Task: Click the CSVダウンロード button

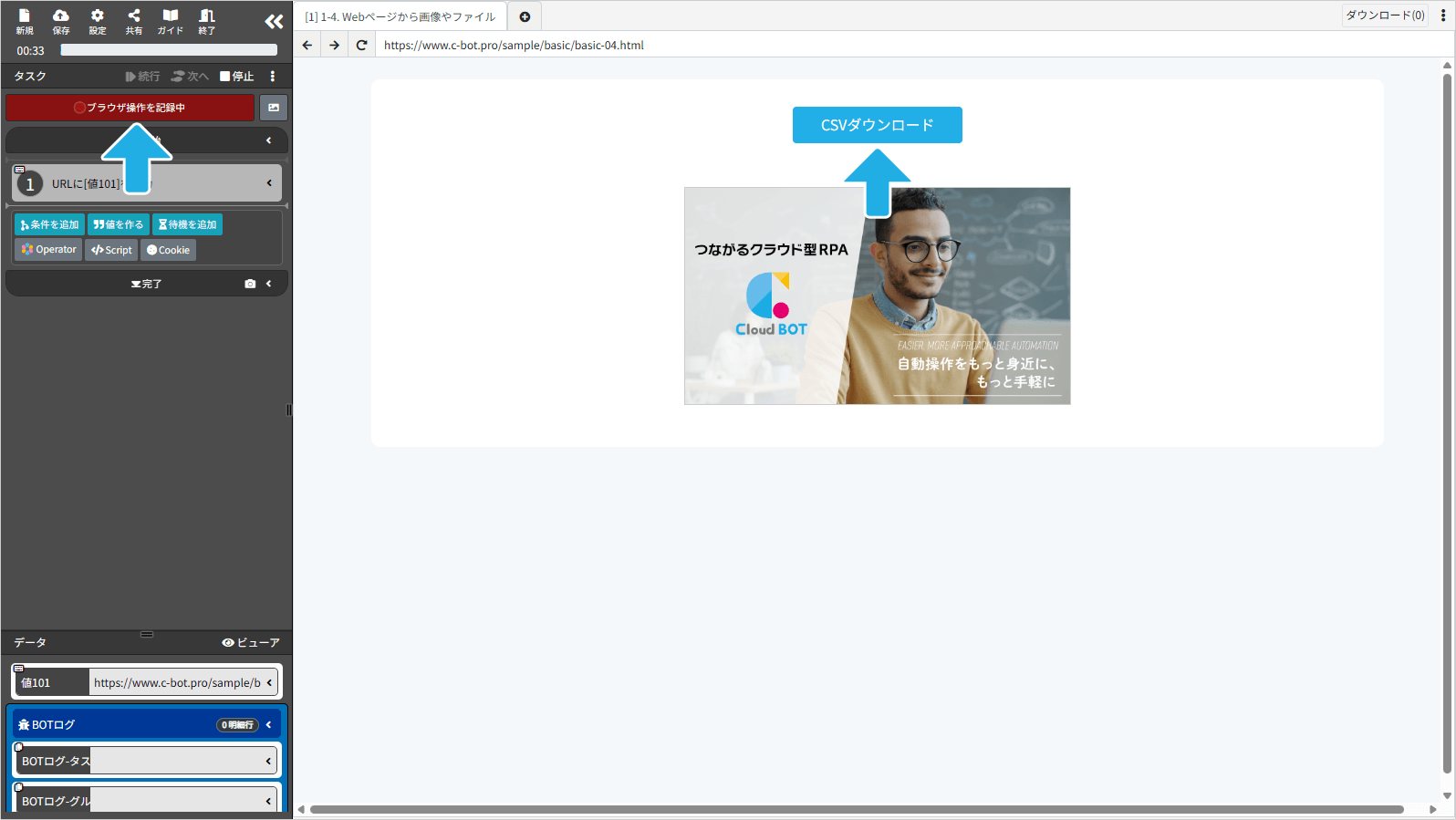Action: (x=878, y=125)
